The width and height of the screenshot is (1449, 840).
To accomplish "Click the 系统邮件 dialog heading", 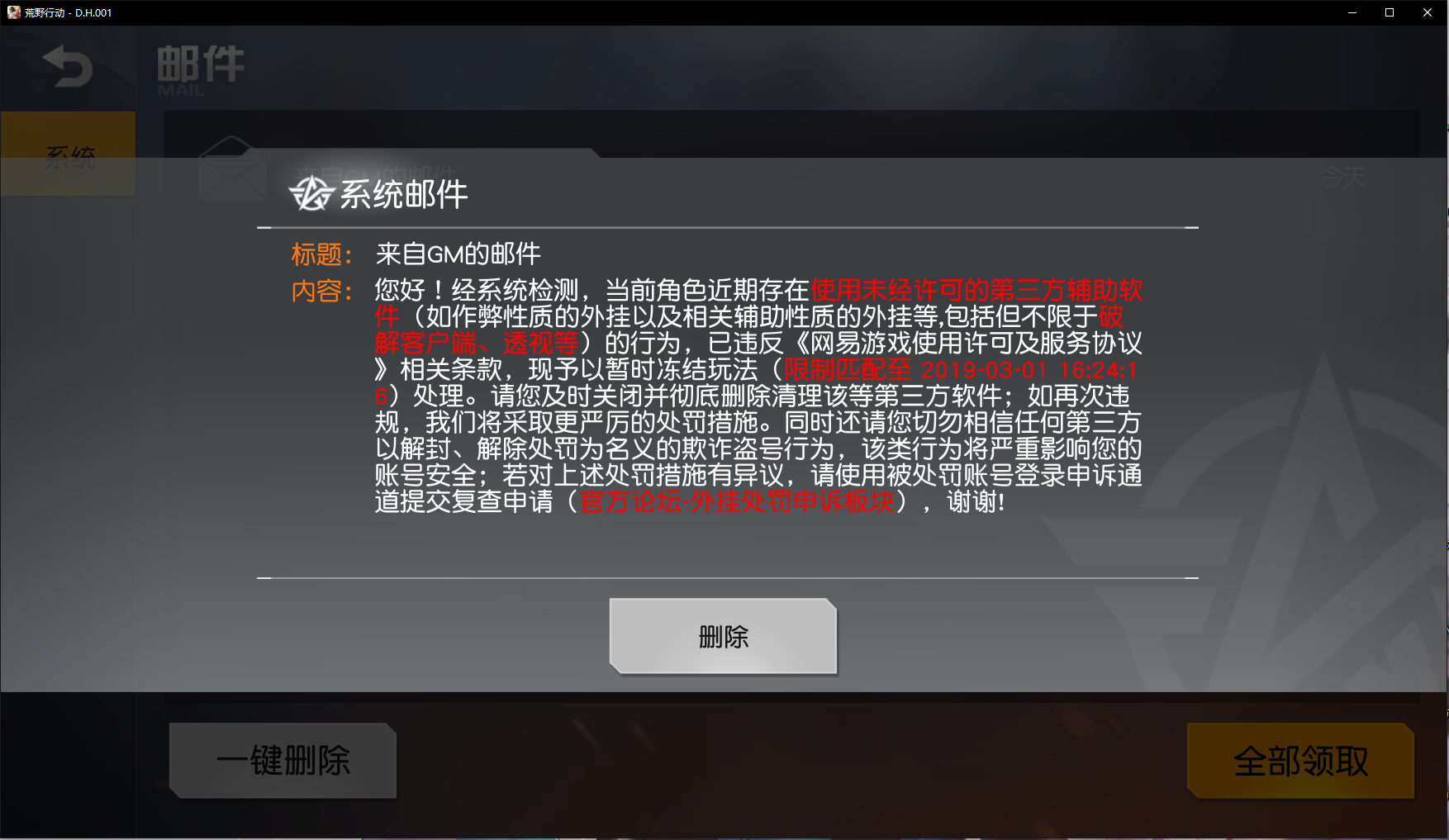I will coord(404,195).
